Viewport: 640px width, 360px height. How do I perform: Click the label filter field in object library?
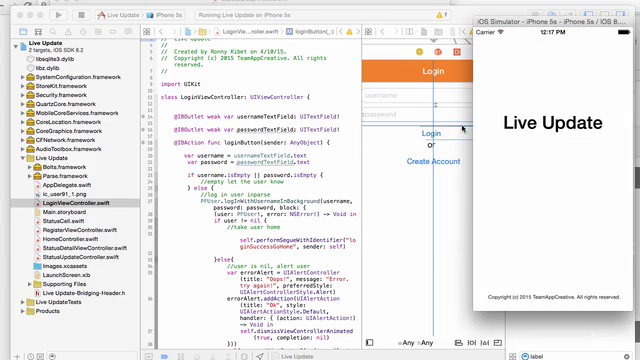(x=576, y=356)
